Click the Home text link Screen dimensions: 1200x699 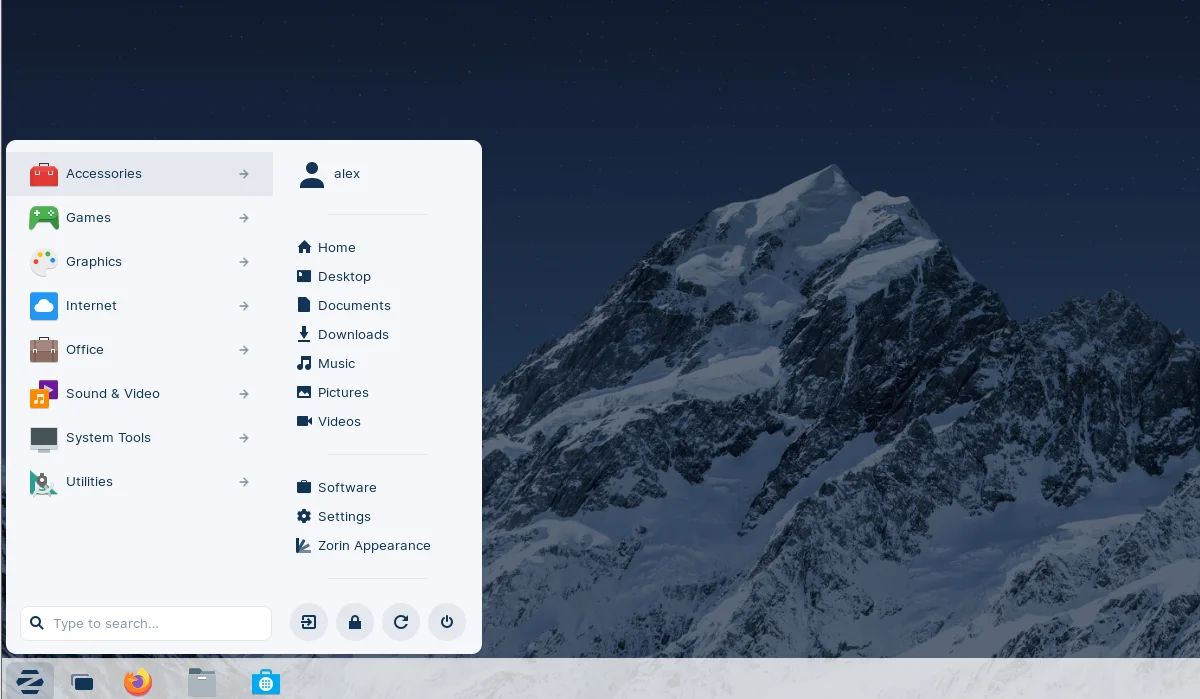click(x=337, y=248)
